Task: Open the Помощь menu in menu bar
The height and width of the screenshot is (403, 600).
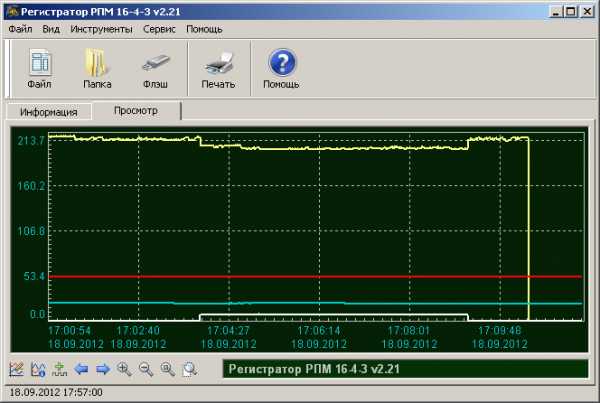Action: (204, 29)
